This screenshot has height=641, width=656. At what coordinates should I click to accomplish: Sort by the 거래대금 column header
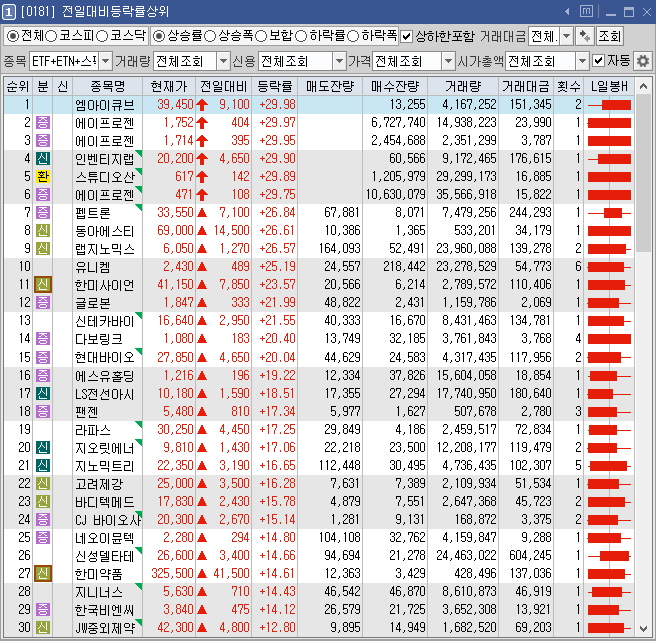point(525,86)
